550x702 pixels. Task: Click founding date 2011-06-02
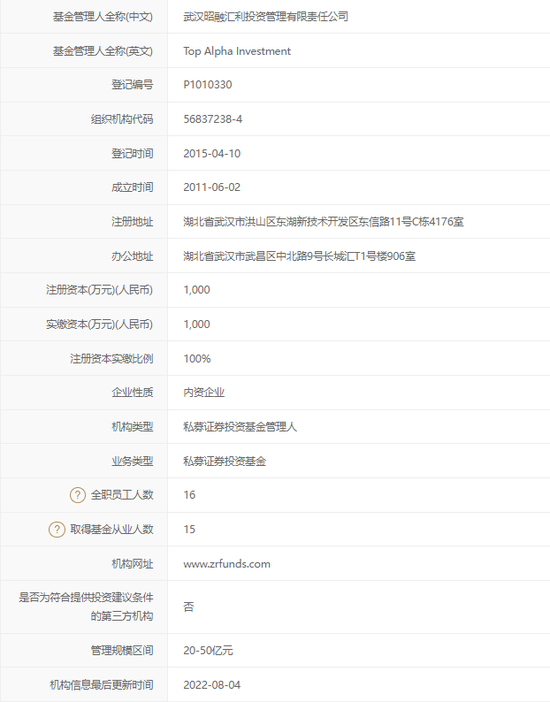coord(212,187)
